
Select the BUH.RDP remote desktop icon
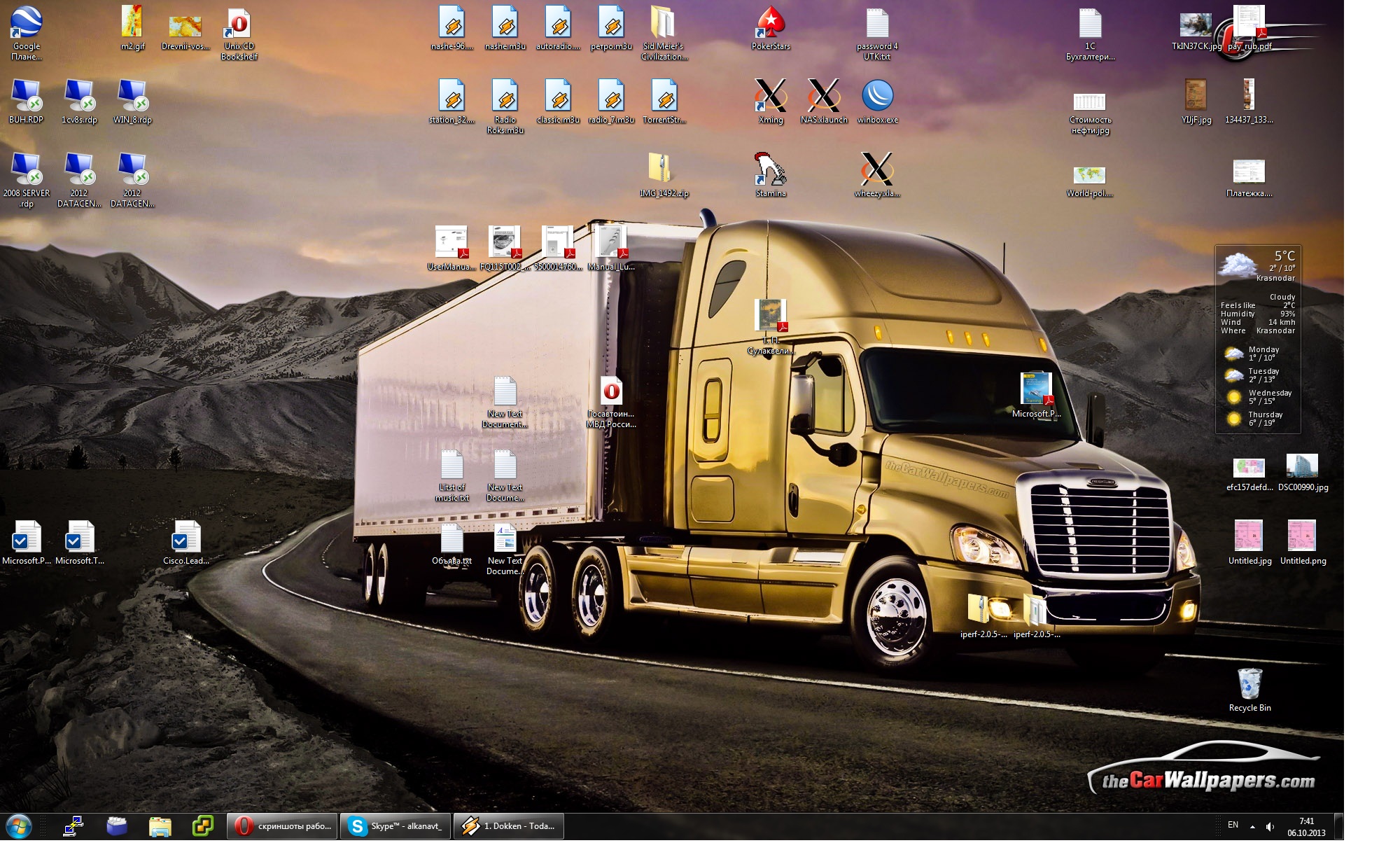pos(27,102)
